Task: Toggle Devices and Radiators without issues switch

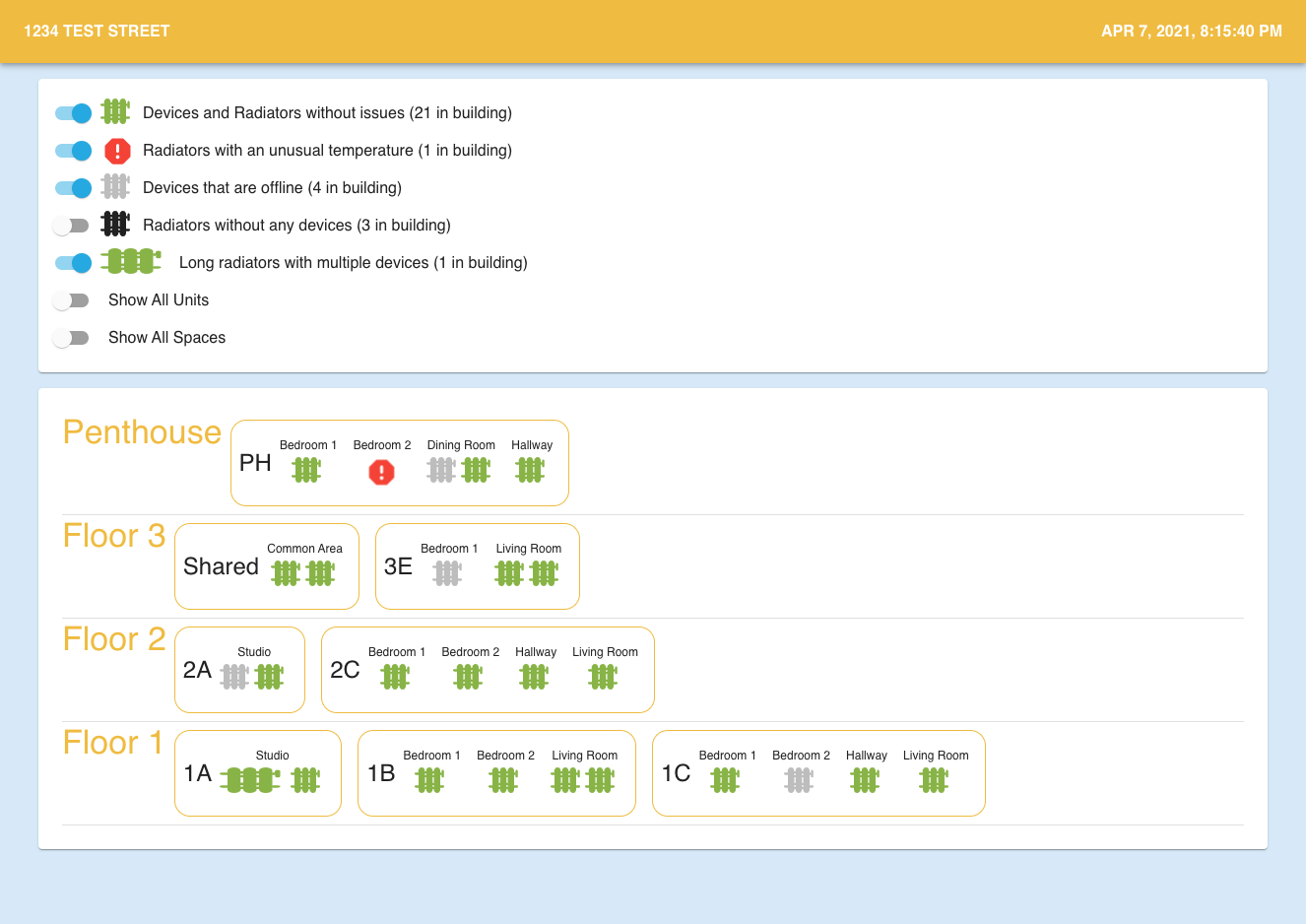Action: (x=73, y=113)
